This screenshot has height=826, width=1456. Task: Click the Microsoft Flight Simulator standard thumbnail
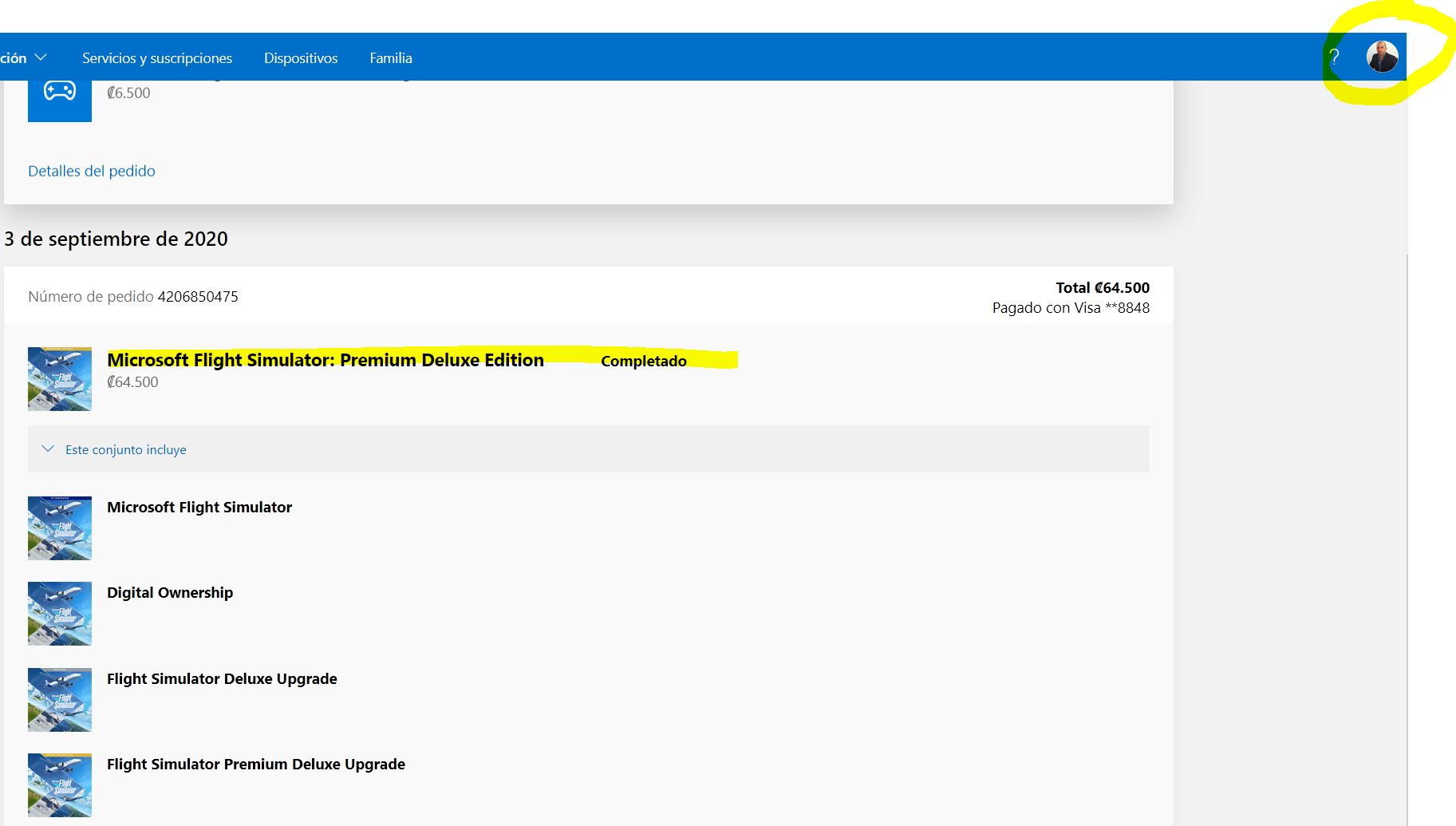pos(60,528)
